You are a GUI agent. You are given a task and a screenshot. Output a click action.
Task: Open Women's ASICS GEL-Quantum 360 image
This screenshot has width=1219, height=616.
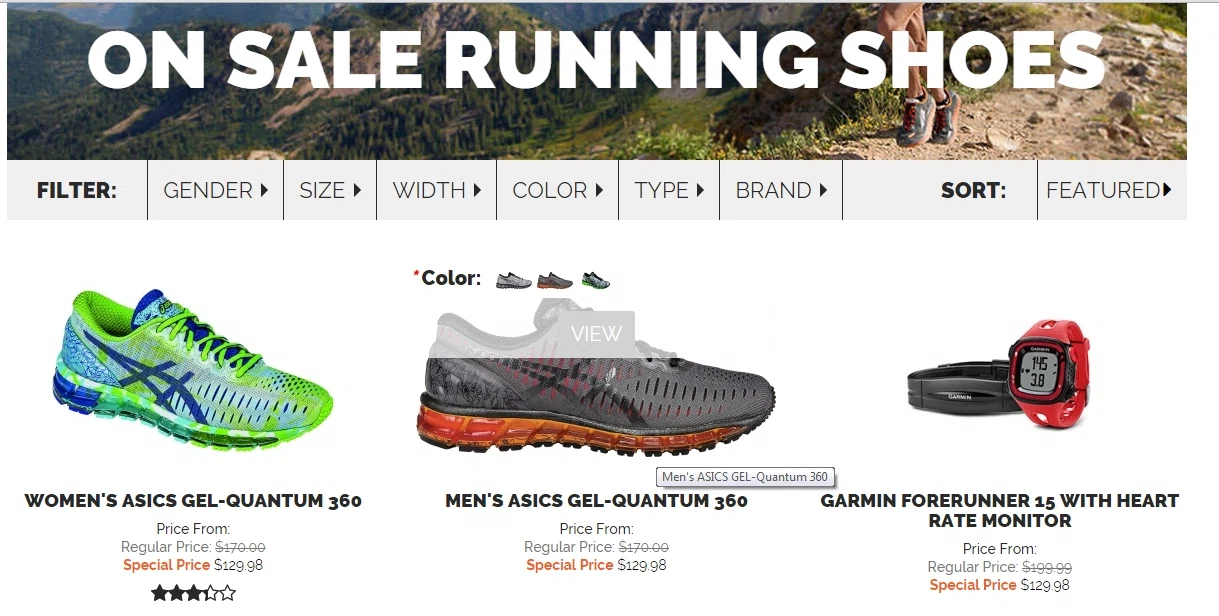click(193, 369)
